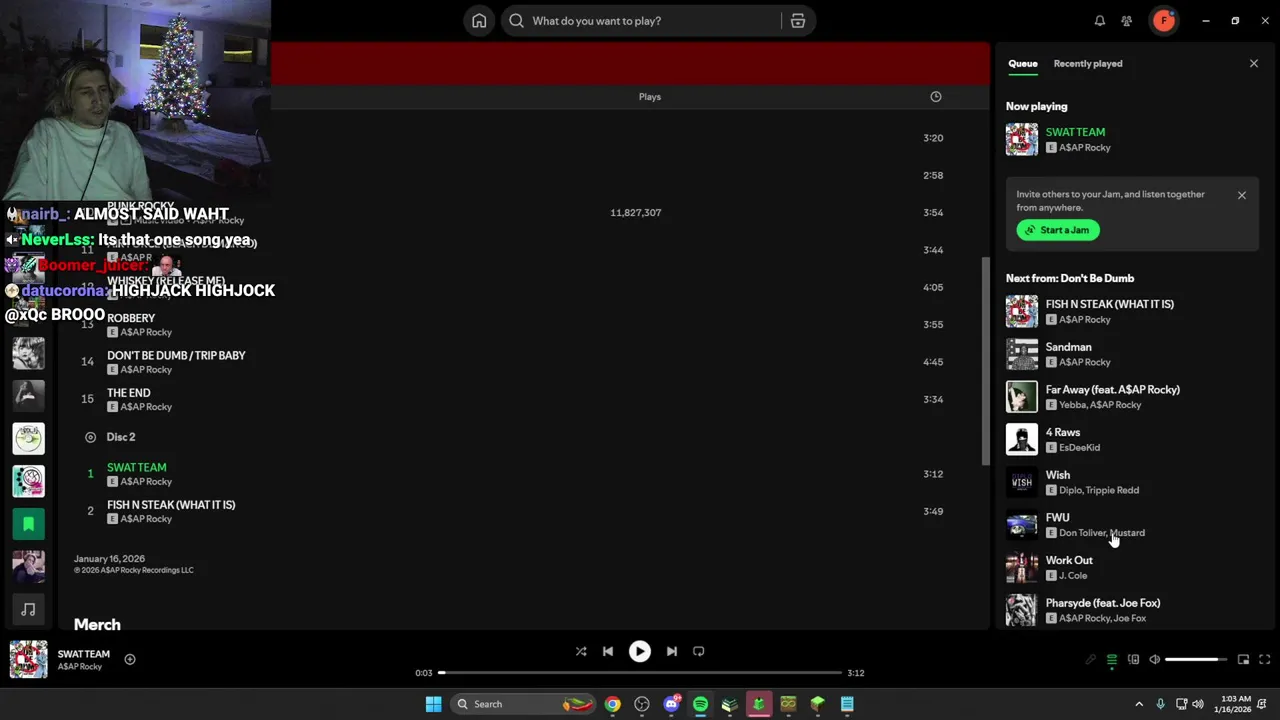The width and height of the screenshot is (1280, 720).
Task: Open the Friend Activity people icon
Action: tap(1127, 21)
